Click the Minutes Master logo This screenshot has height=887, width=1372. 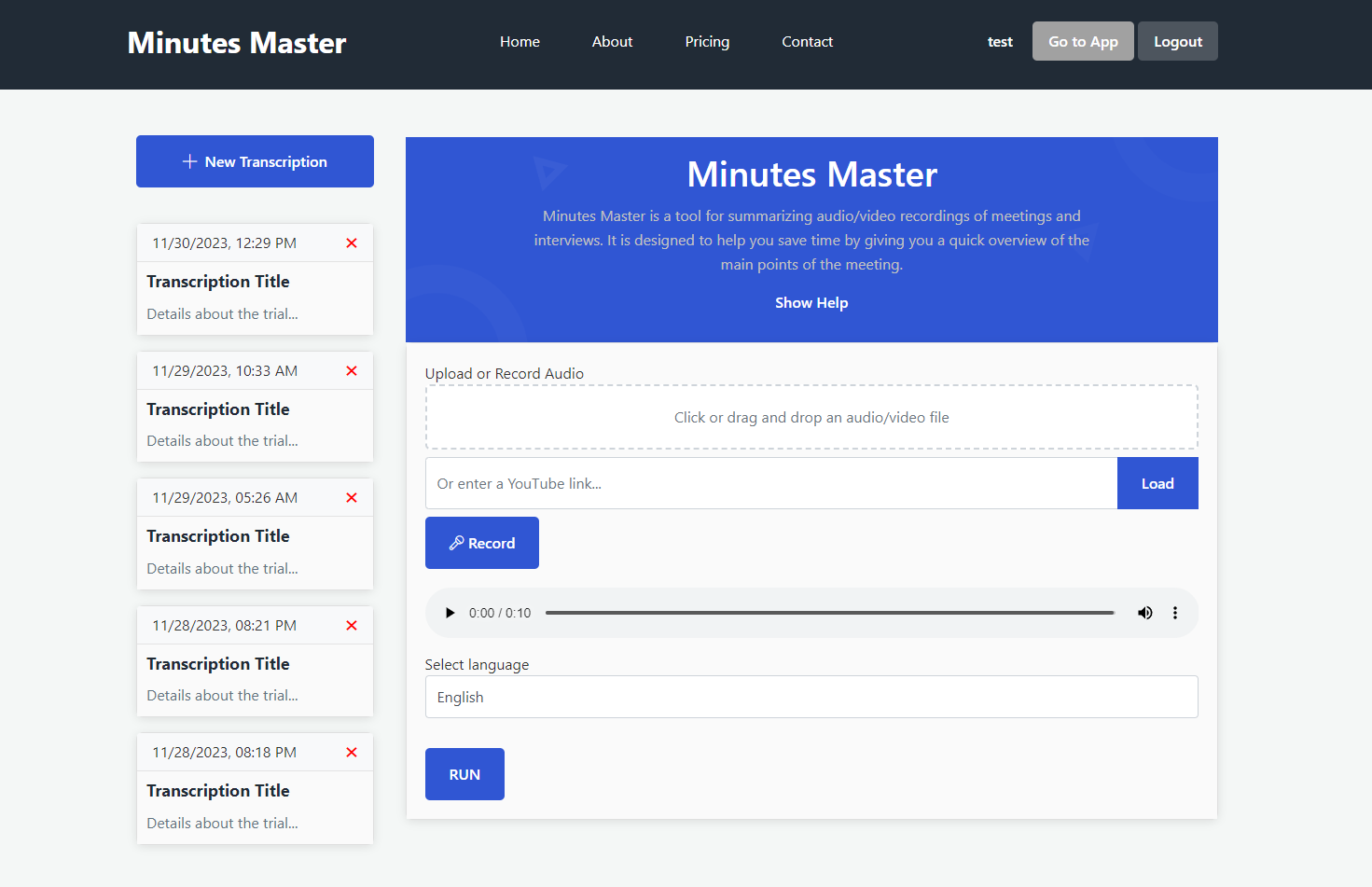[x=237, y=43]
